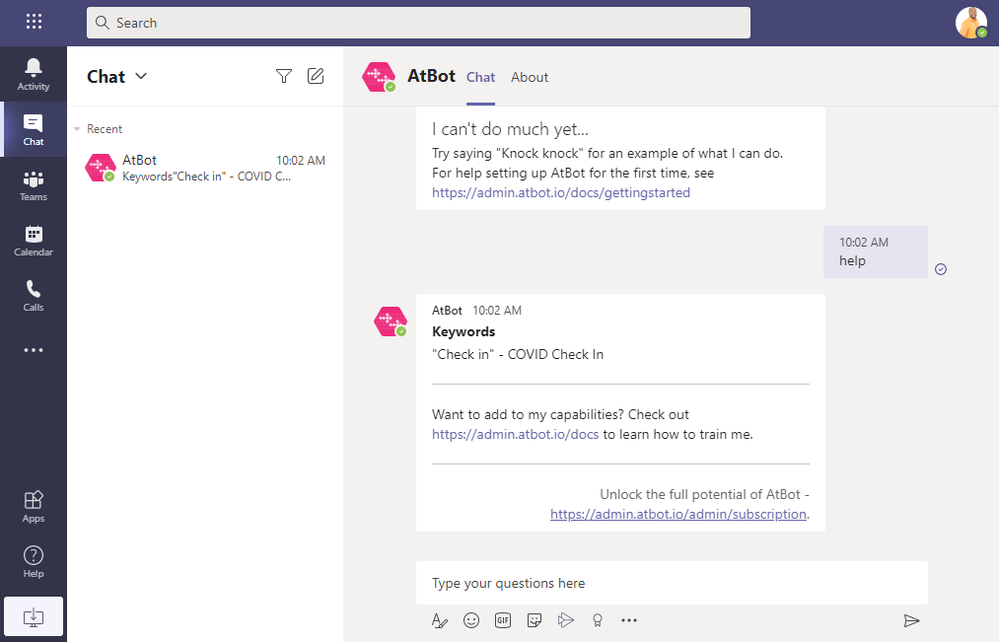The height and width of the screenshot is (642, 999).
Task: Go to Teams in sidebar
Action: point(33,185)
